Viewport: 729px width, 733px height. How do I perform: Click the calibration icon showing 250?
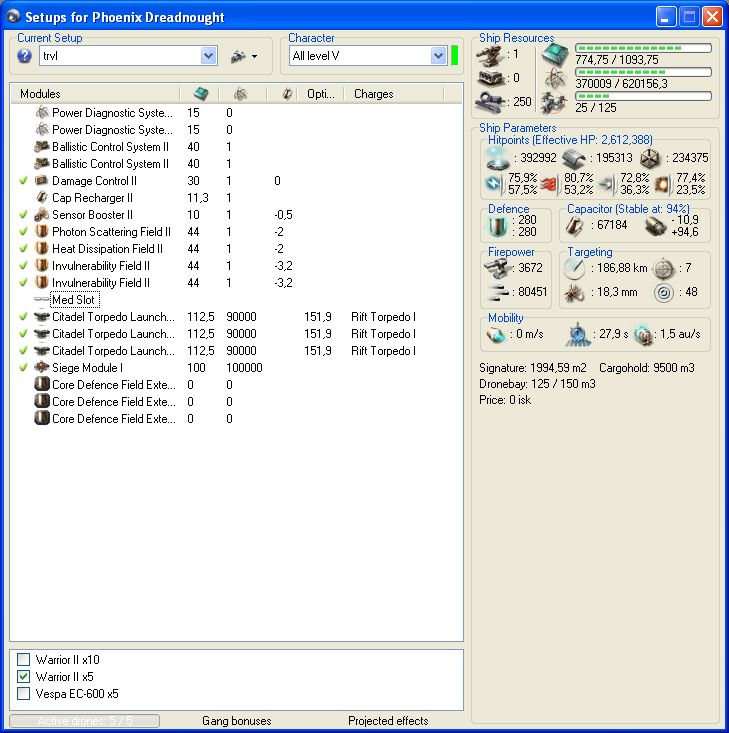click(x=490, y=101)
